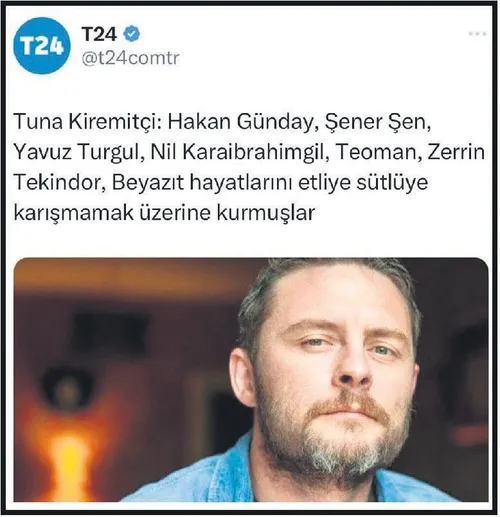Click the T24 display name
Viewport: 500px width, 517px height.
tap(99, 34)
